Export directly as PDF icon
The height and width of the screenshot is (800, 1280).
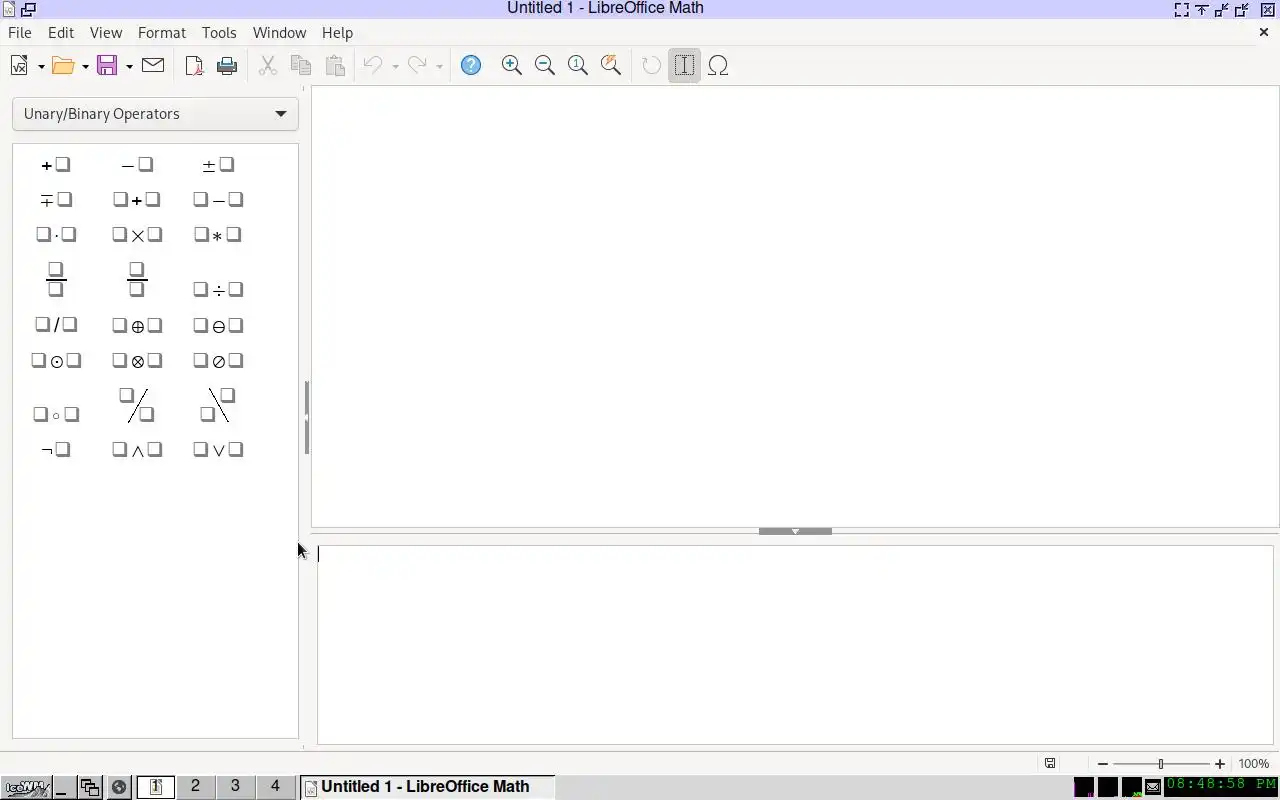click(194, 66)
